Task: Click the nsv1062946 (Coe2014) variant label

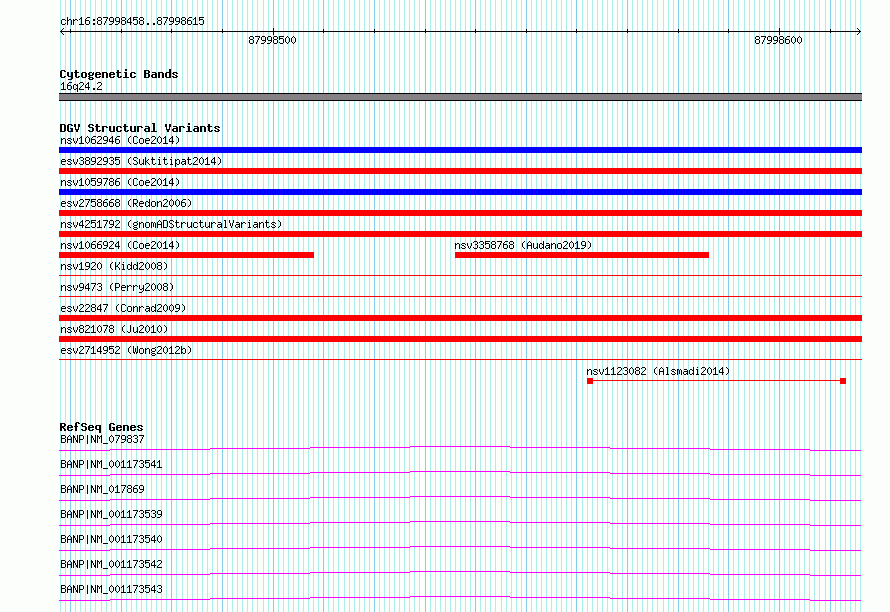Action: coord(120,140)
